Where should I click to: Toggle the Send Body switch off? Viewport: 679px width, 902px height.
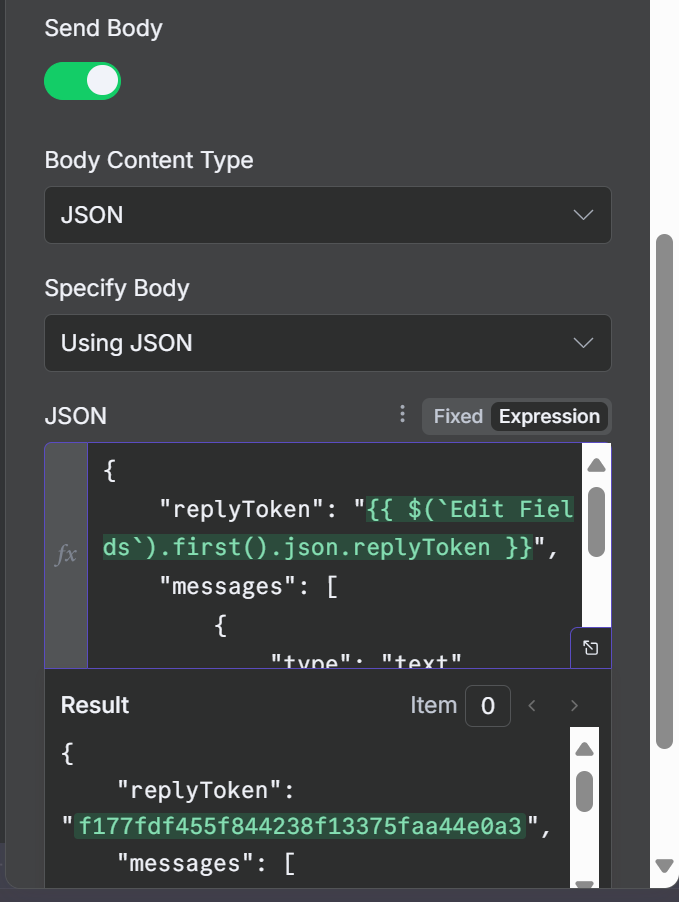click(82, 81)
